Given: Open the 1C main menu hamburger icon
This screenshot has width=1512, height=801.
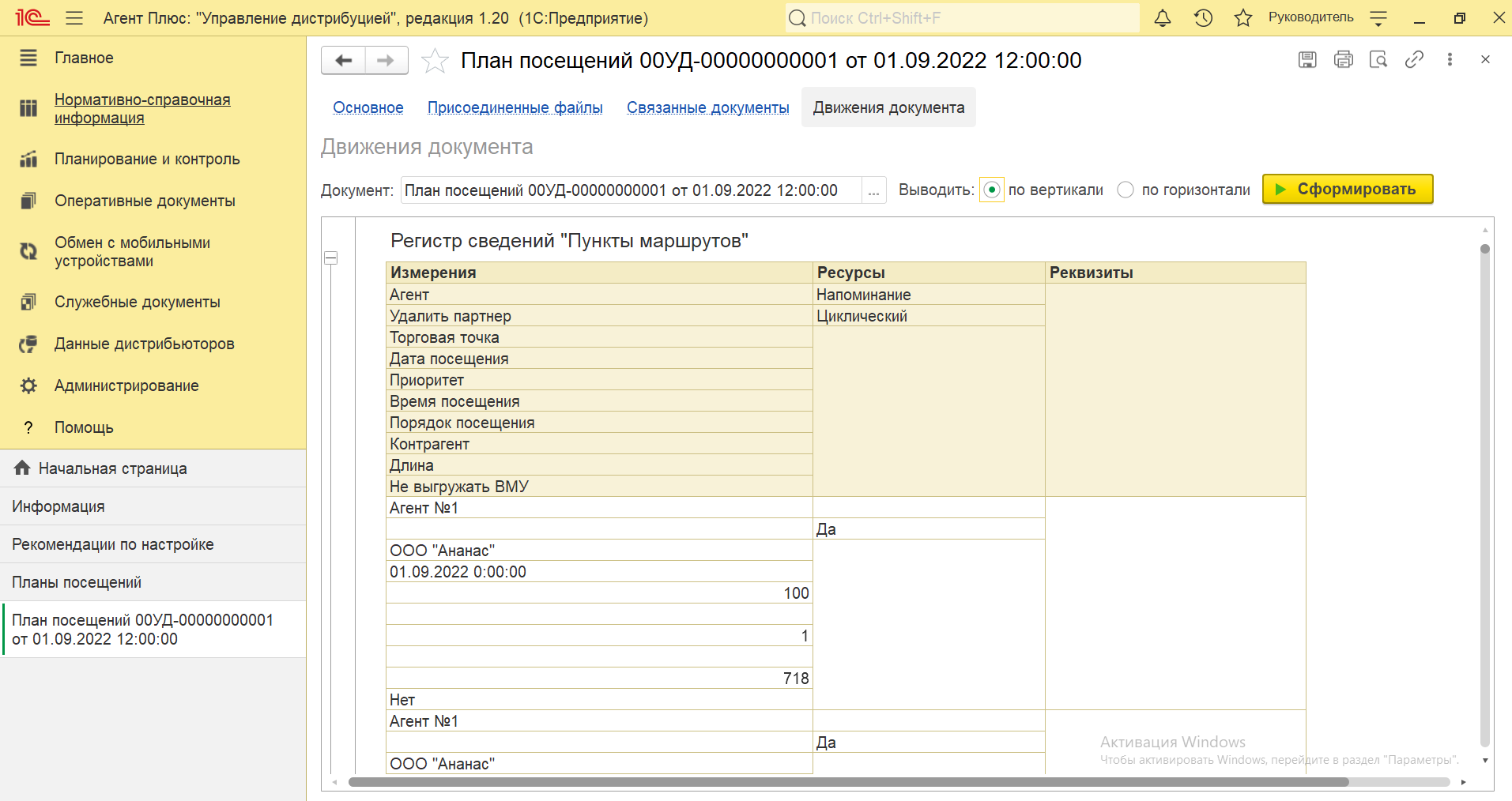Looking at the screenshot, I should [74, 18].
